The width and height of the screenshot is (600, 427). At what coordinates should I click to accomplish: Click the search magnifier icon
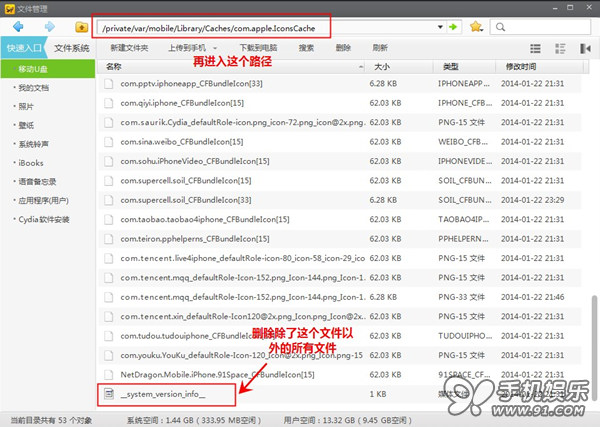(x=500, y=27)
